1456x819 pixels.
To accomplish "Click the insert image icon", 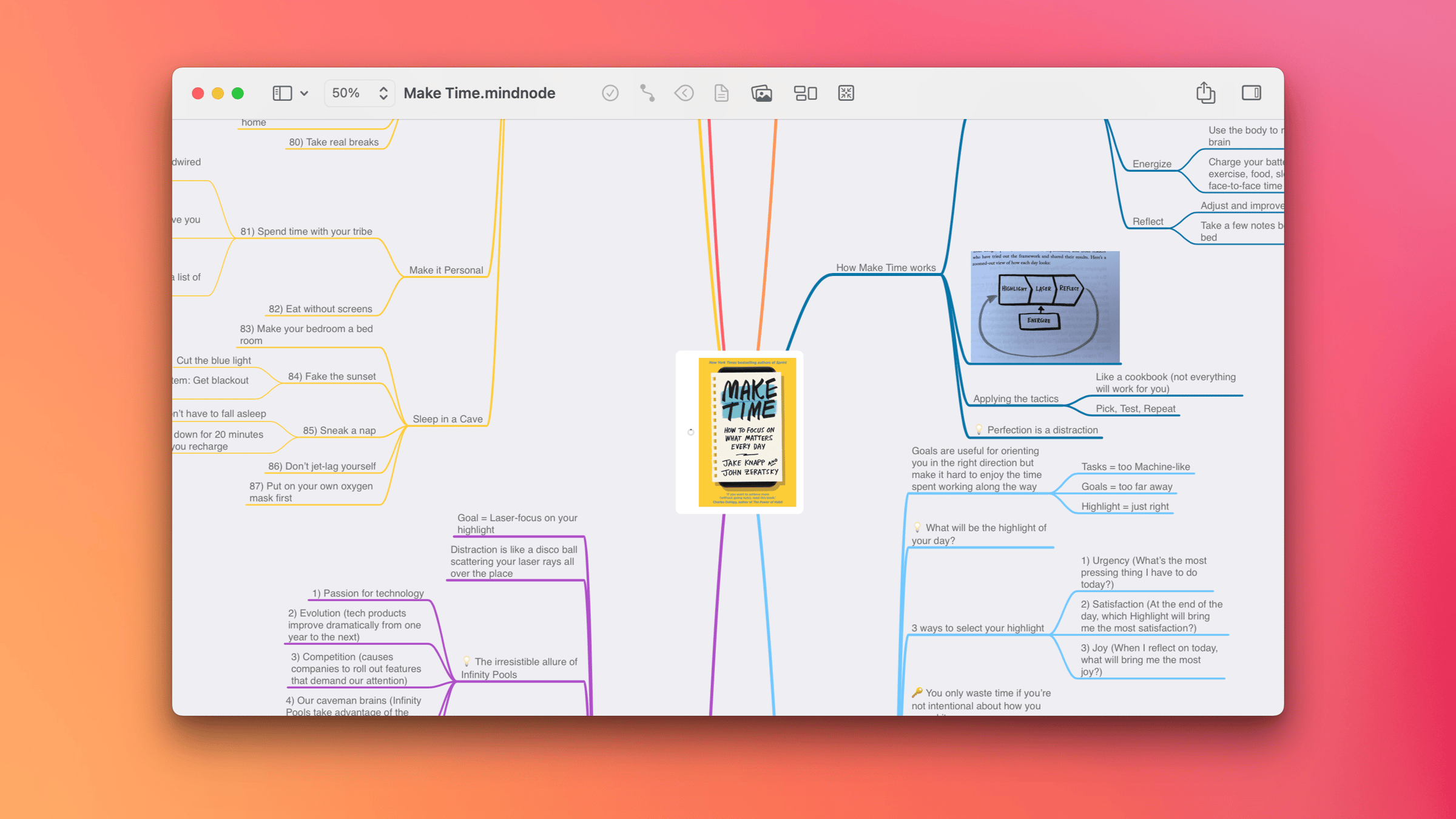I will pyautogui.click(x=761, y=93).
